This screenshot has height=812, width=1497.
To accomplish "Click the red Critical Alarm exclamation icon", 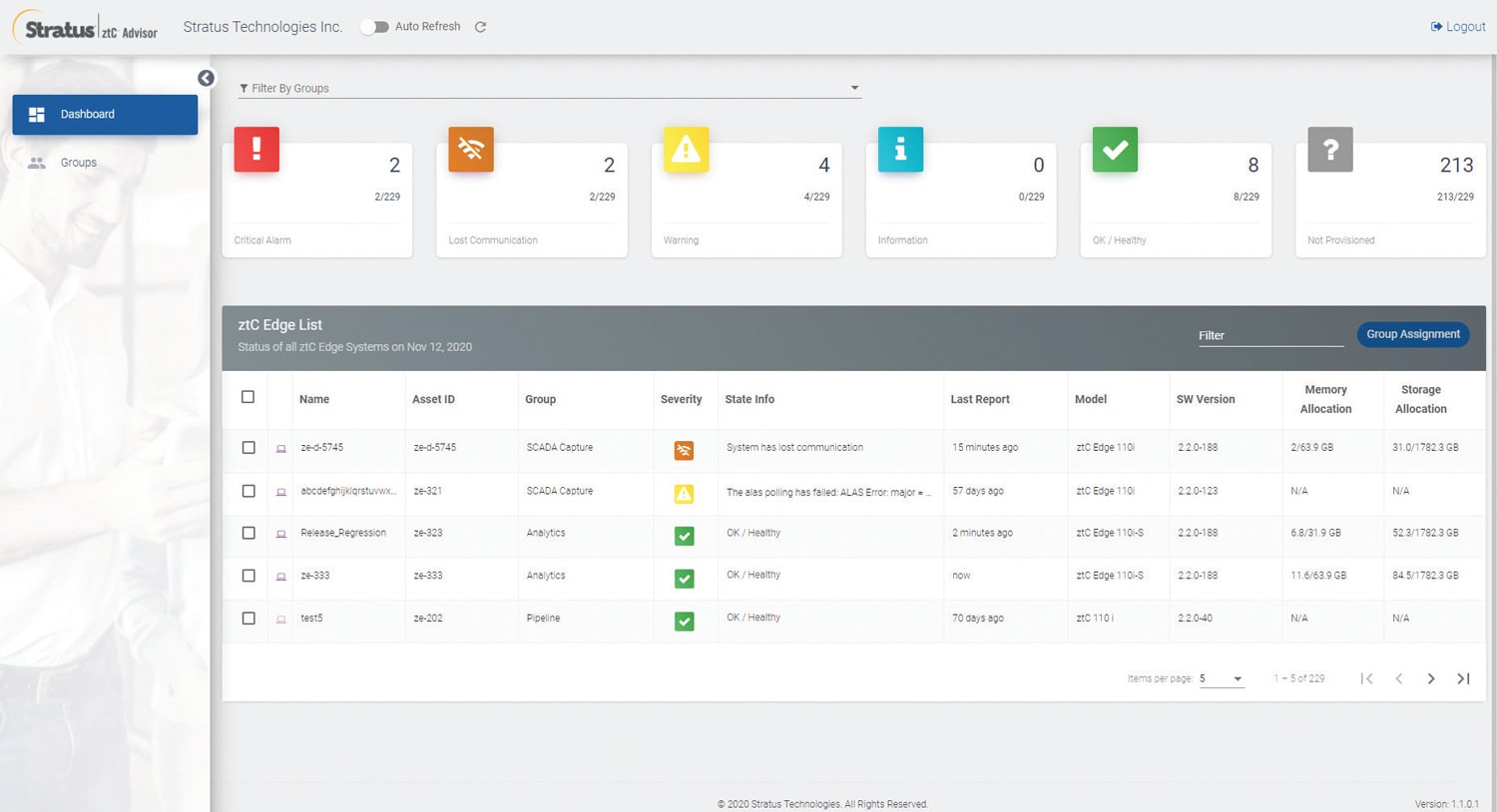I will point(256,150).
